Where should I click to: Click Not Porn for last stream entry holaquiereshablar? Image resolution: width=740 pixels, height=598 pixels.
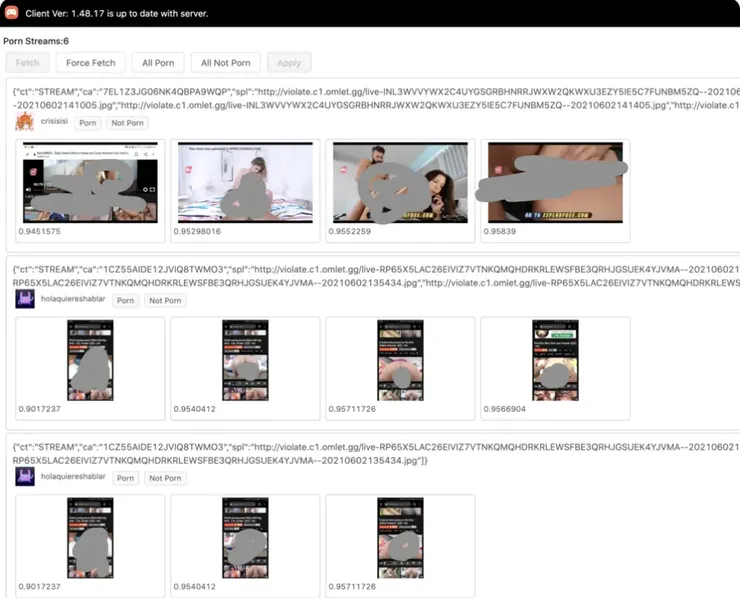[x=165, y=478]
